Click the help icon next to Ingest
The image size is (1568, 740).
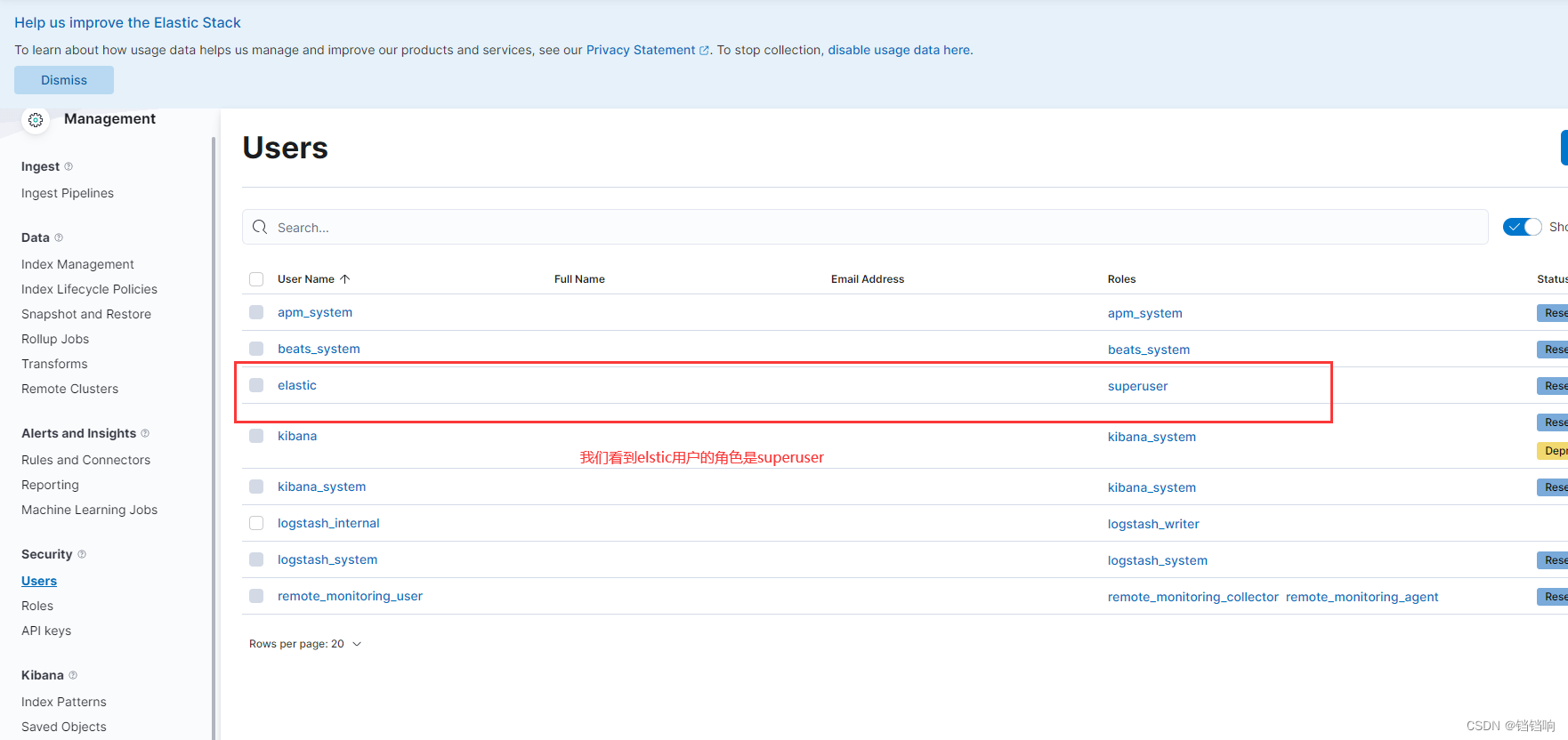pos(69,166)
